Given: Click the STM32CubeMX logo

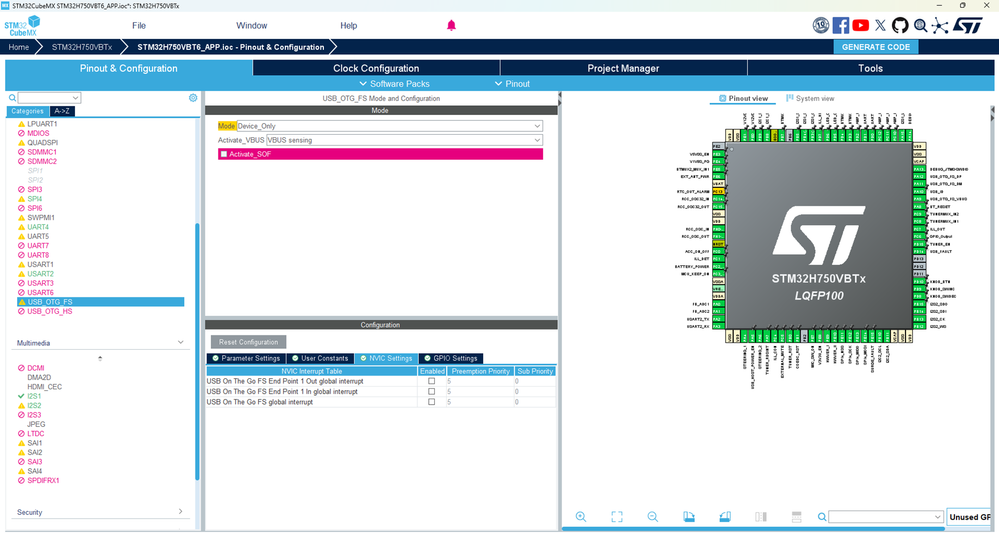Looking at the screenshot, I should coord(22,26).
